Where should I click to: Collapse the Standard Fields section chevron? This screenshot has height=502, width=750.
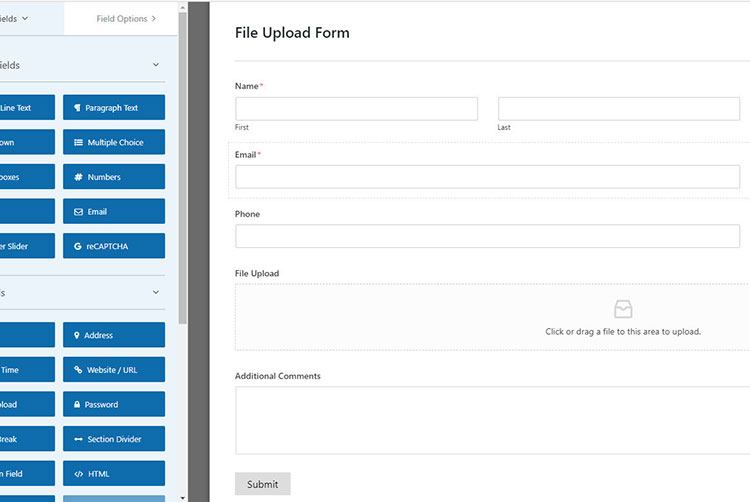tap(155, 65)
